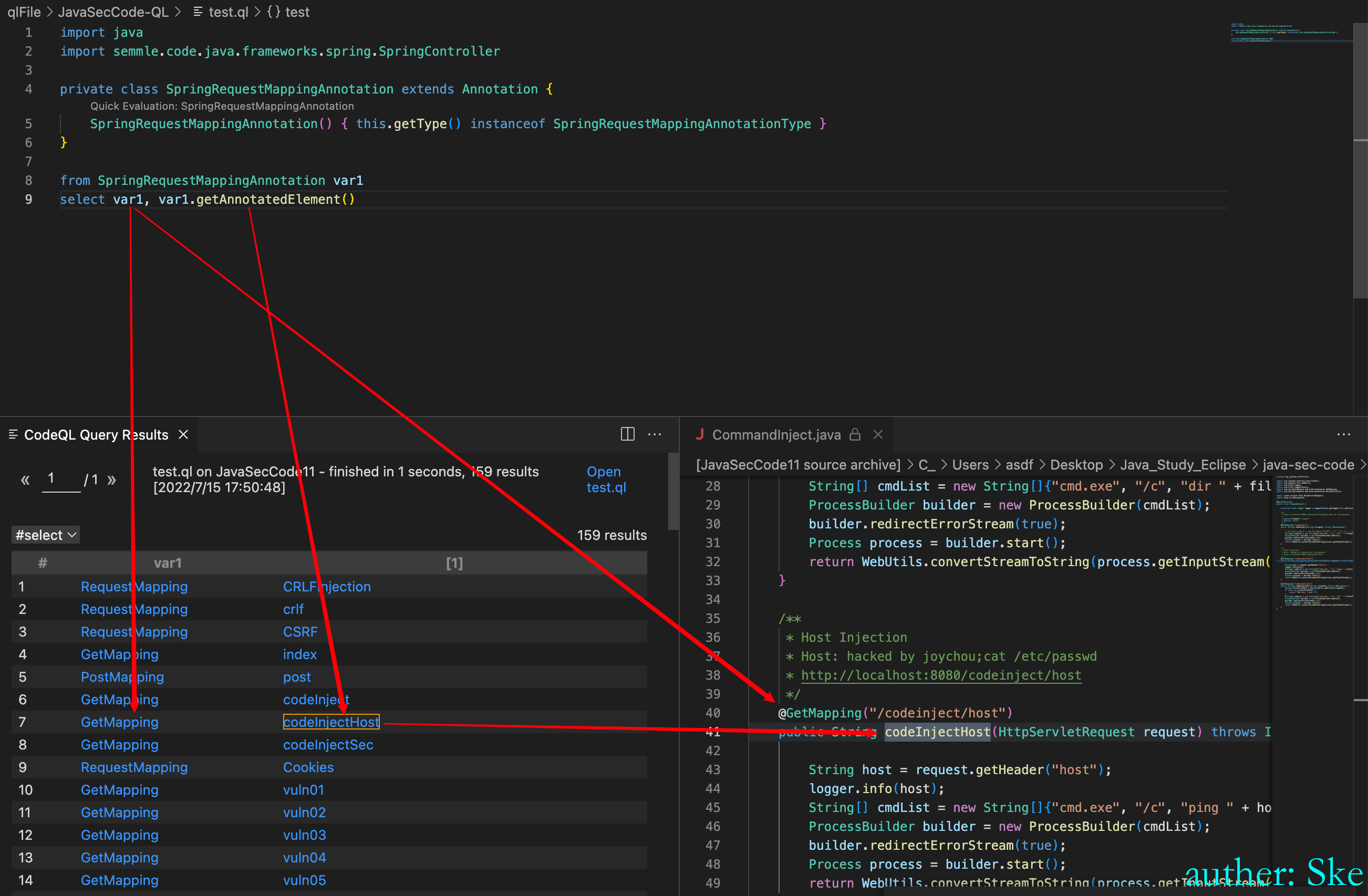Open test.ql link

[x=605, y=480]
